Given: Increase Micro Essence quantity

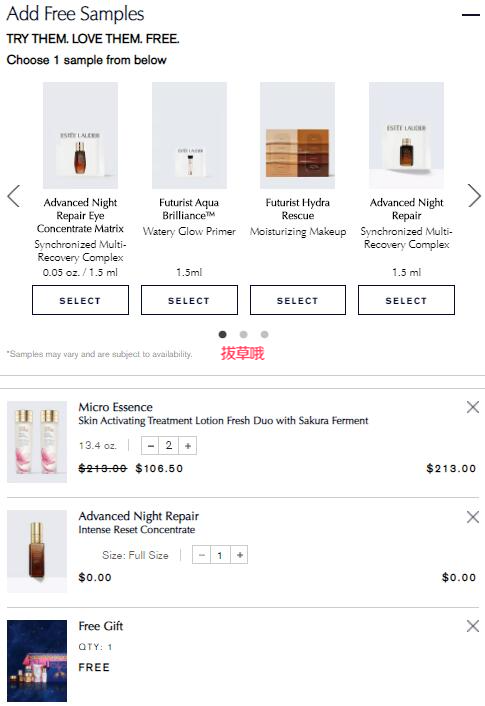Looking at the screenshot, I should pos(188,446).
